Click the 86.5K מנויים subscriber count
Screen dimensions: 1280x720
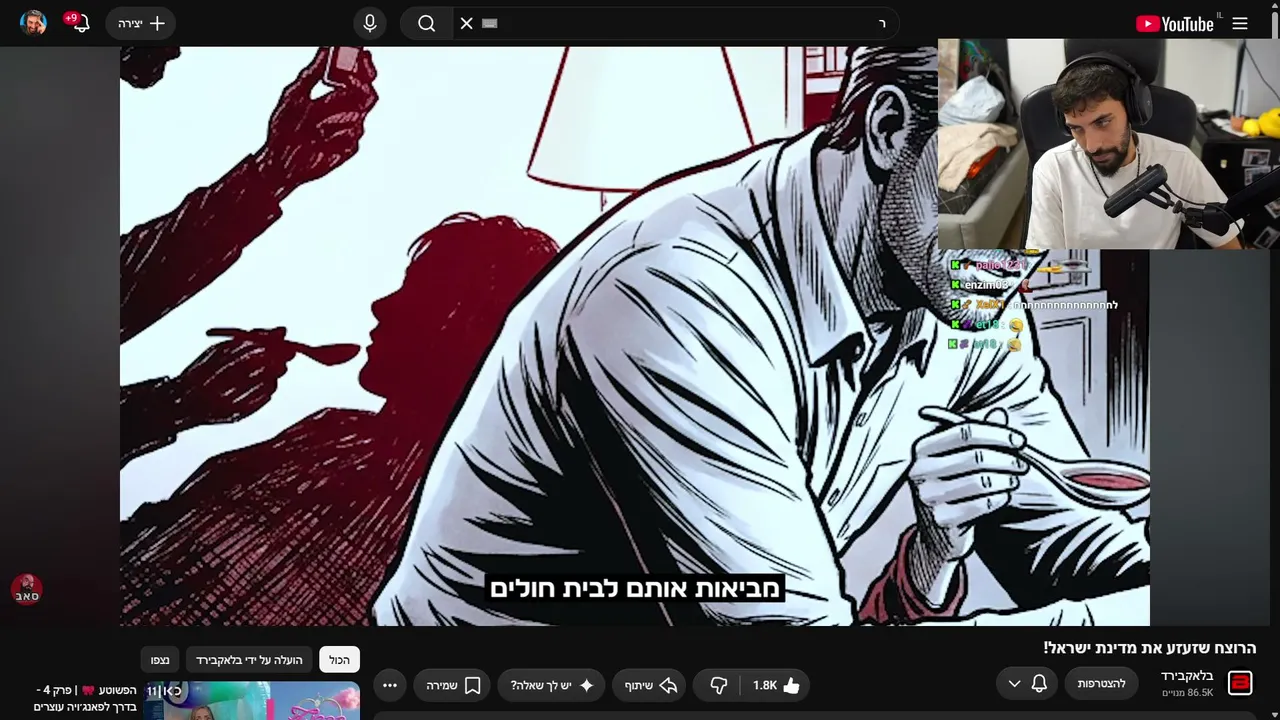pos(1187,692)
